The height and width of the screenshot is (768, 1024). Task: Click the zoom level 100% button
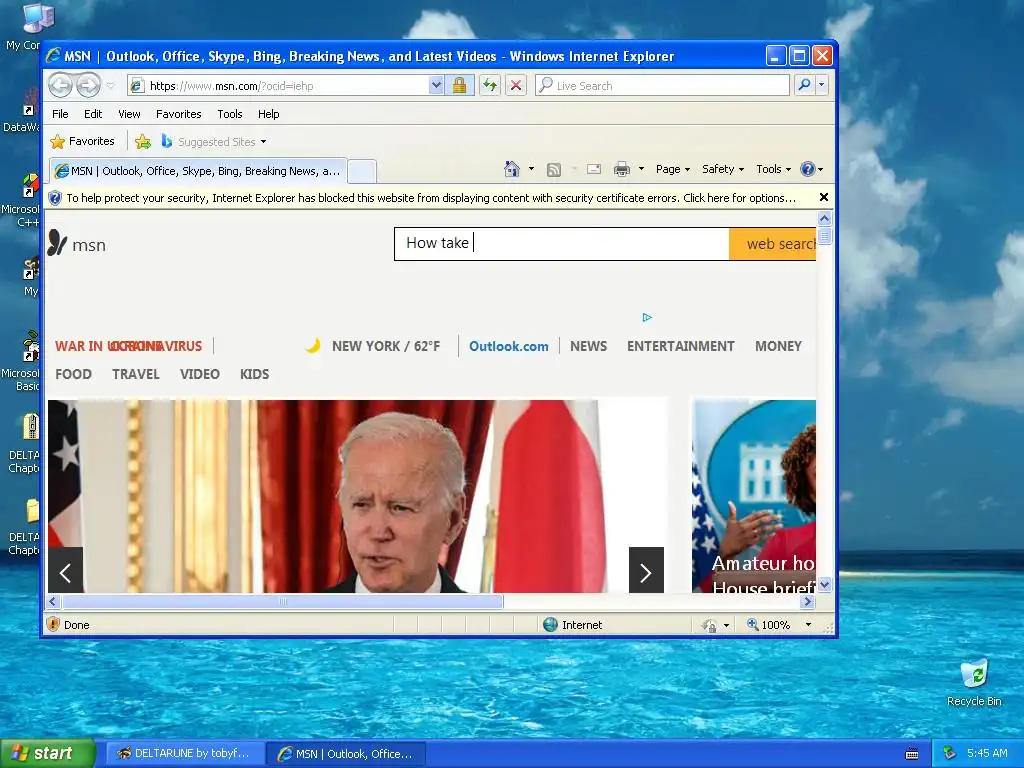pos(769,625)
